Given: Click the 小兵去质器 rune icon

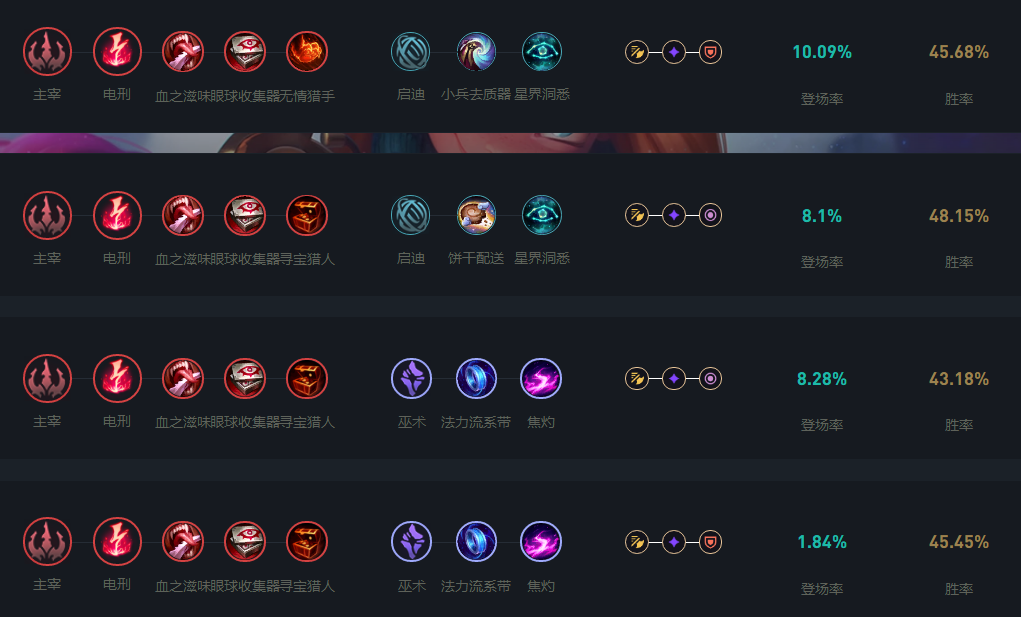Looking at the screenshot, I should pyautogui.click(x=476, y=52).
